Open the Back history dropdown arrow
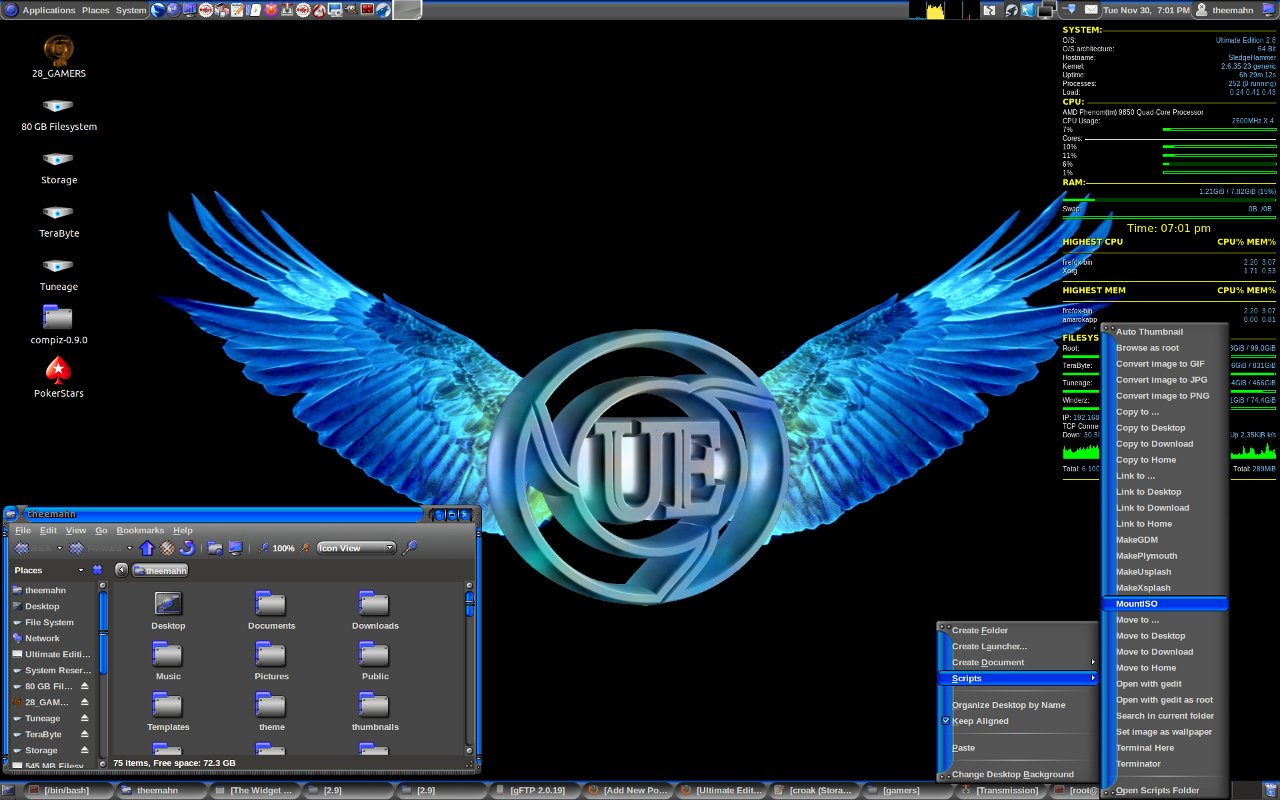Screen dimensions: 1280x800 pyautogui.click(x=59, y=548)
